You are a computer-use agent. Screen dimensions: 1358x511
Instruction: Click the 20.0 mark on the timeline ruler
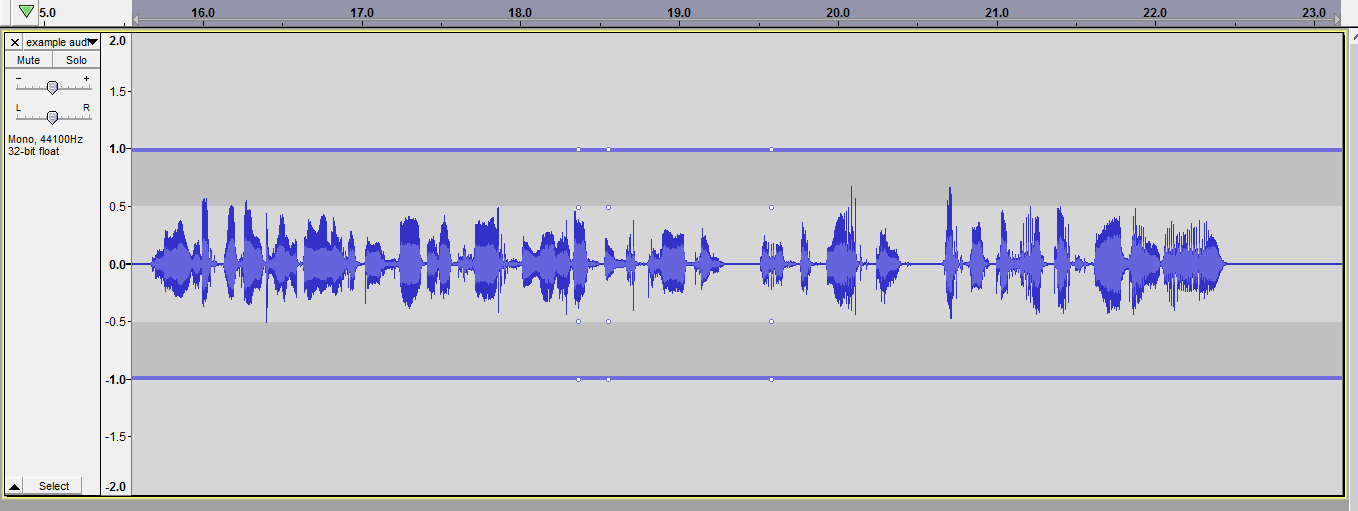(x=838, y=12)
